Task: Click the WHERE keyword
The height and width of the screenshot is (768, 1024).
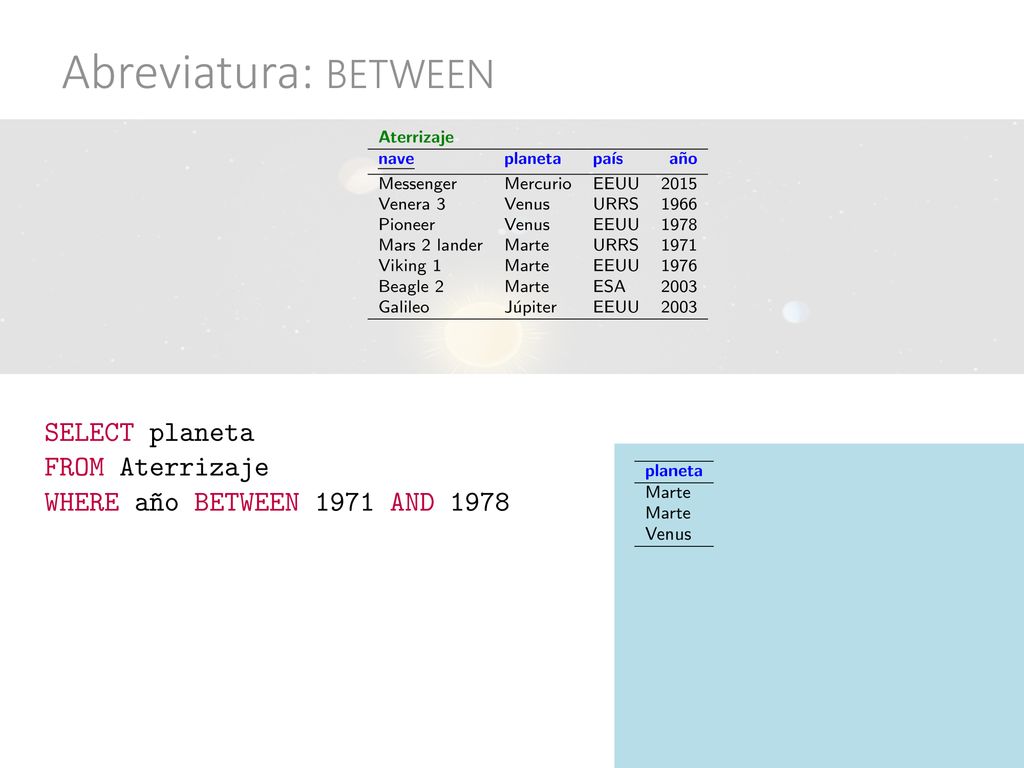Action: (x=82, y=503)
